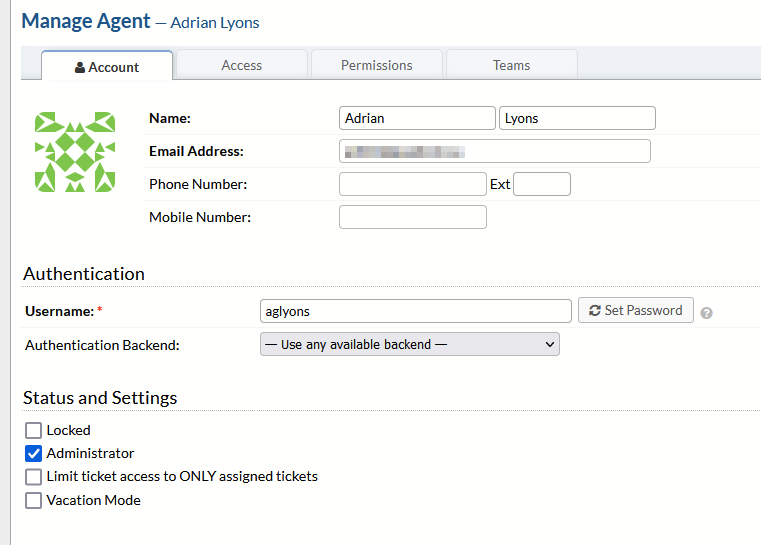Image resolution: width=761 pixels, height=545 pixels.
Task: Click the last name field containing Lyons
Action: click(577, 118)
